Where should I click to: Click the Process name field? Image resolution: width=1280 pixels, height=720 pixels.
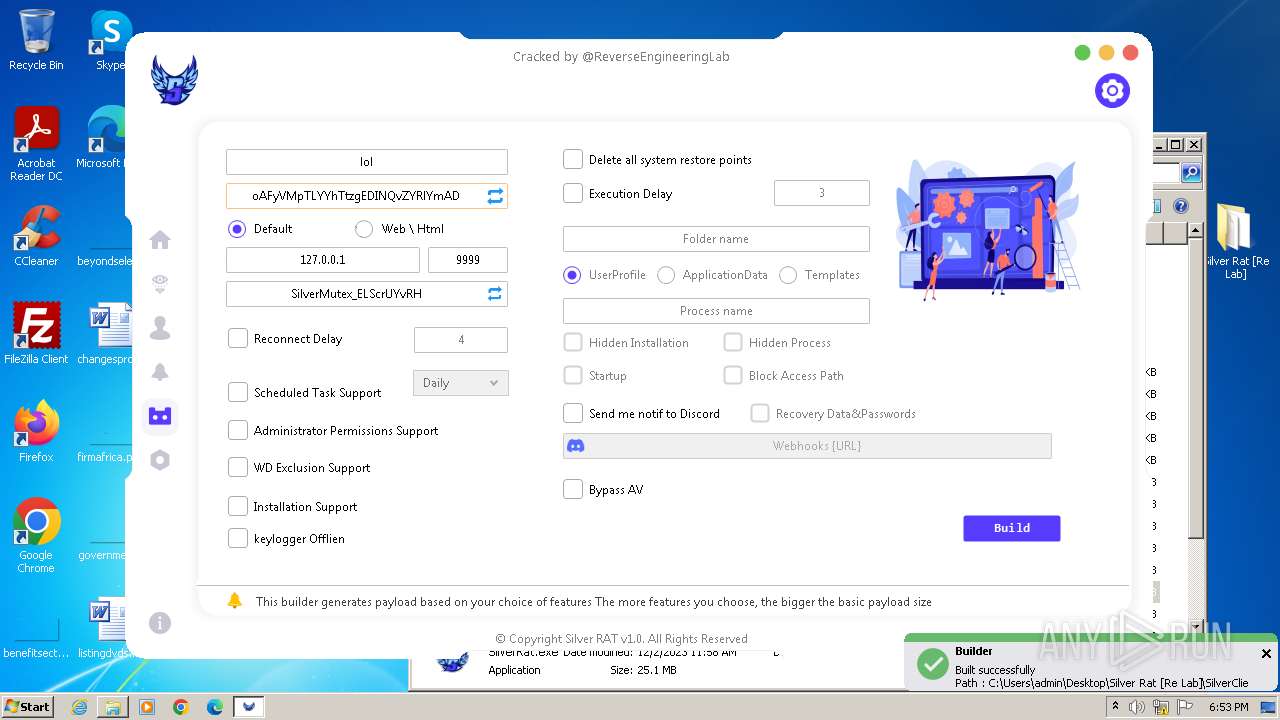click(x=716, y=311)
